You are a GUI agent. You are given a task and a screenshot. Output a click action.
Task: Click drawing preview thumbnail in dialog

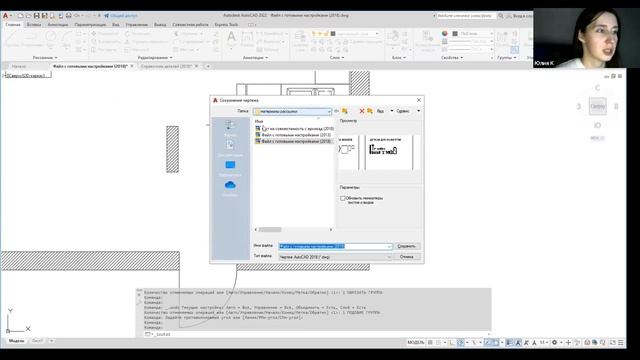click(x=379, y=152)
